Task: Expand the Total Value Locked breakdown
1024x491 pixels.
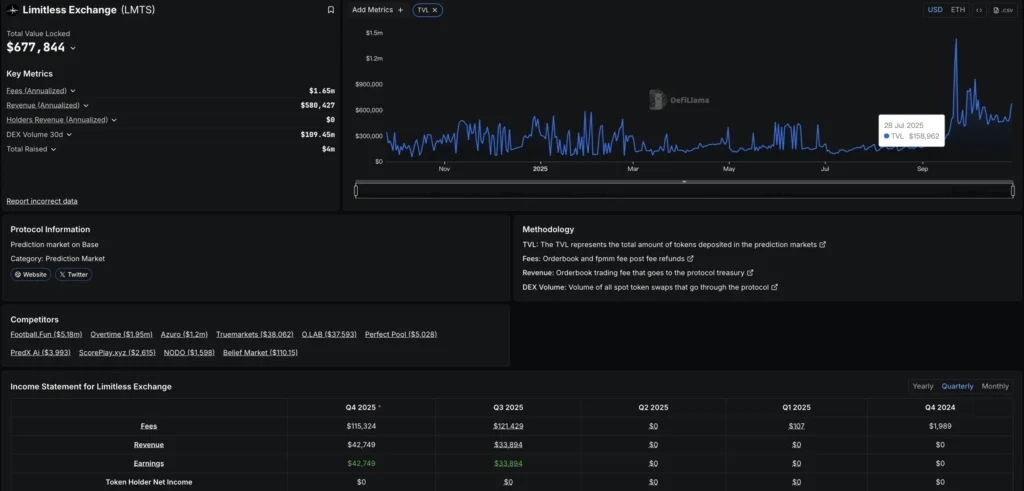Action: point(73,48)
